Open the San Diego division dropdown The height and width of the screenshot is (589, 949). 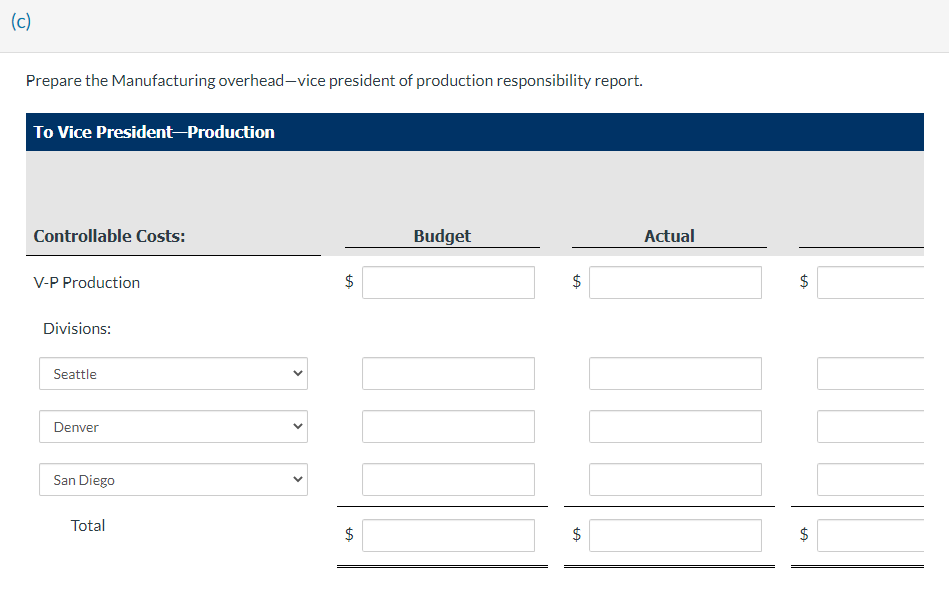172,479
